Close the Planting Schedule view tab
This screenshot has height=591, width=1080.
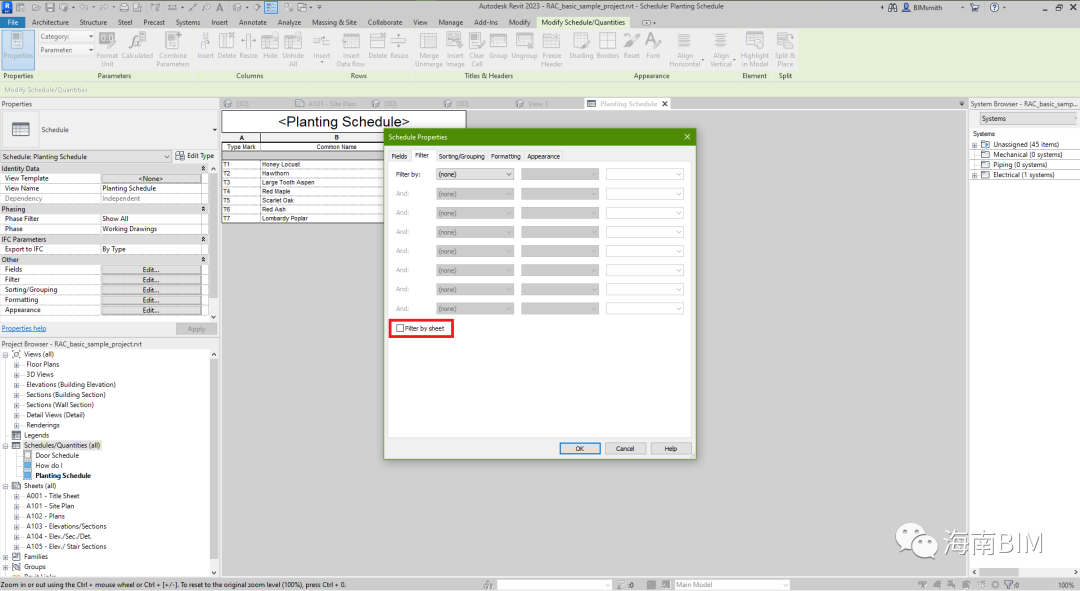point(665,104)
